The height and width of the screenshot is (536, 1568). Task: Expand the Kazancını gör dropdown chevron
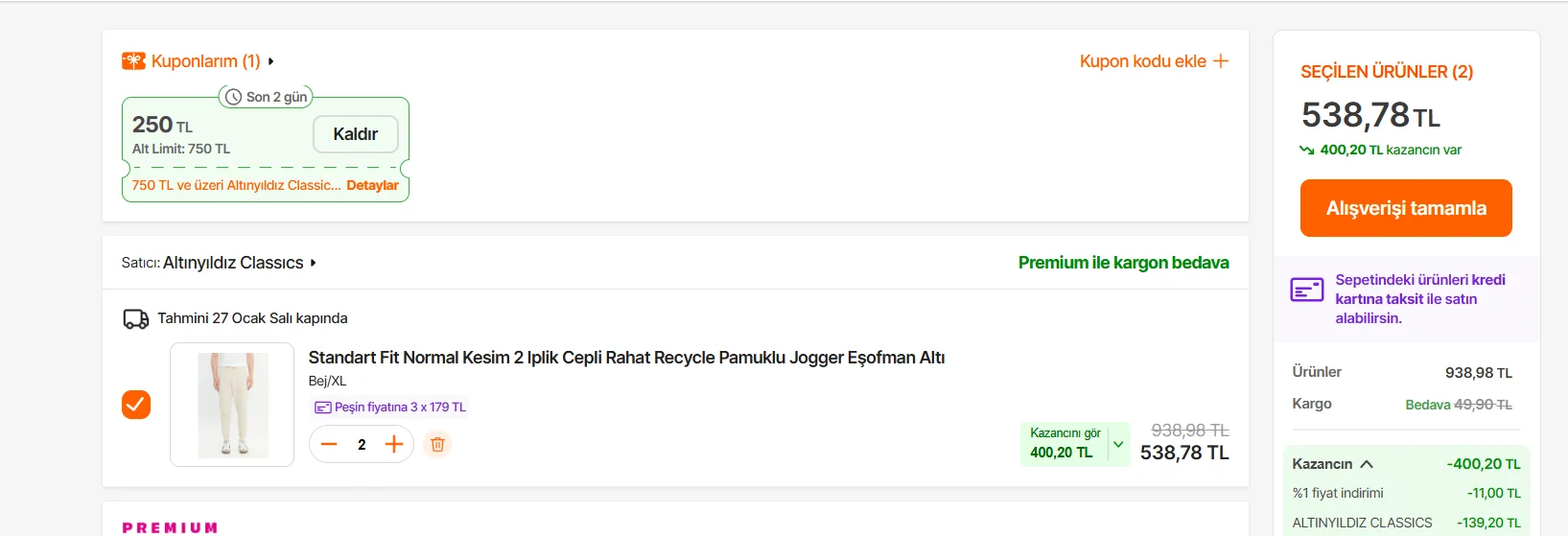(1118, 444)
